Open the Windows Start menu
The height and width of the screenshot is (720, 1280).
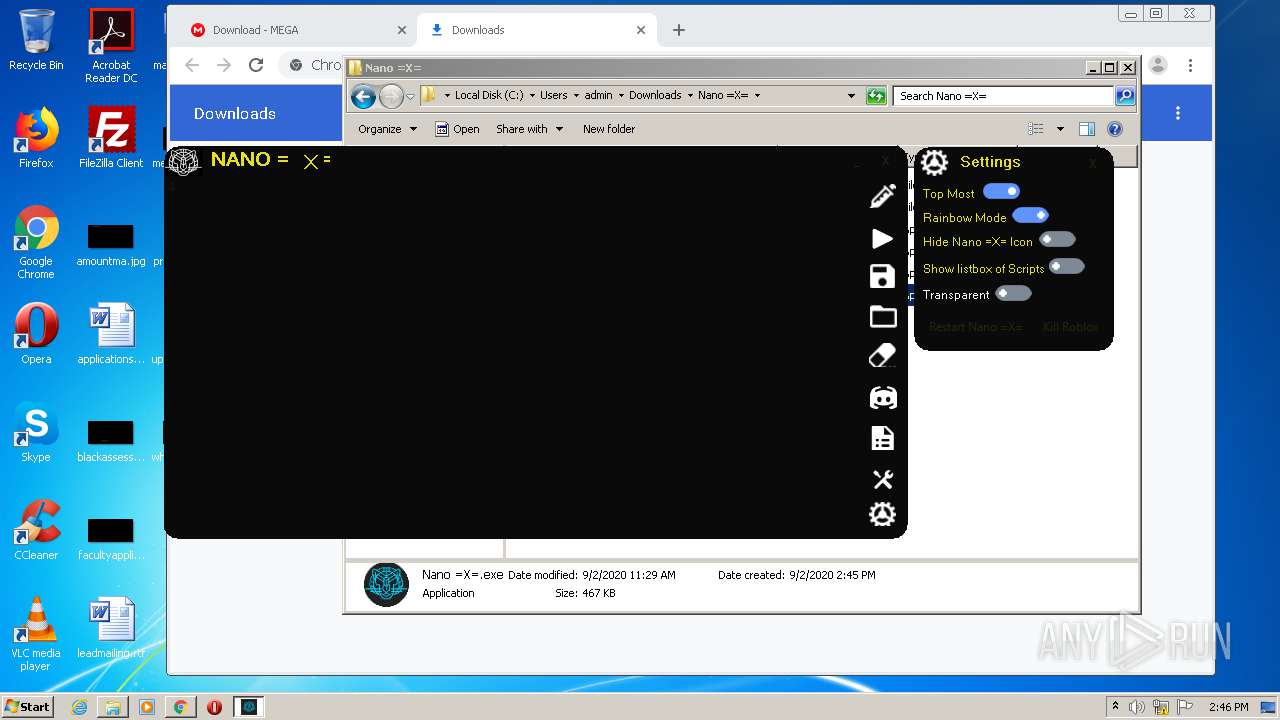[28, 707]
